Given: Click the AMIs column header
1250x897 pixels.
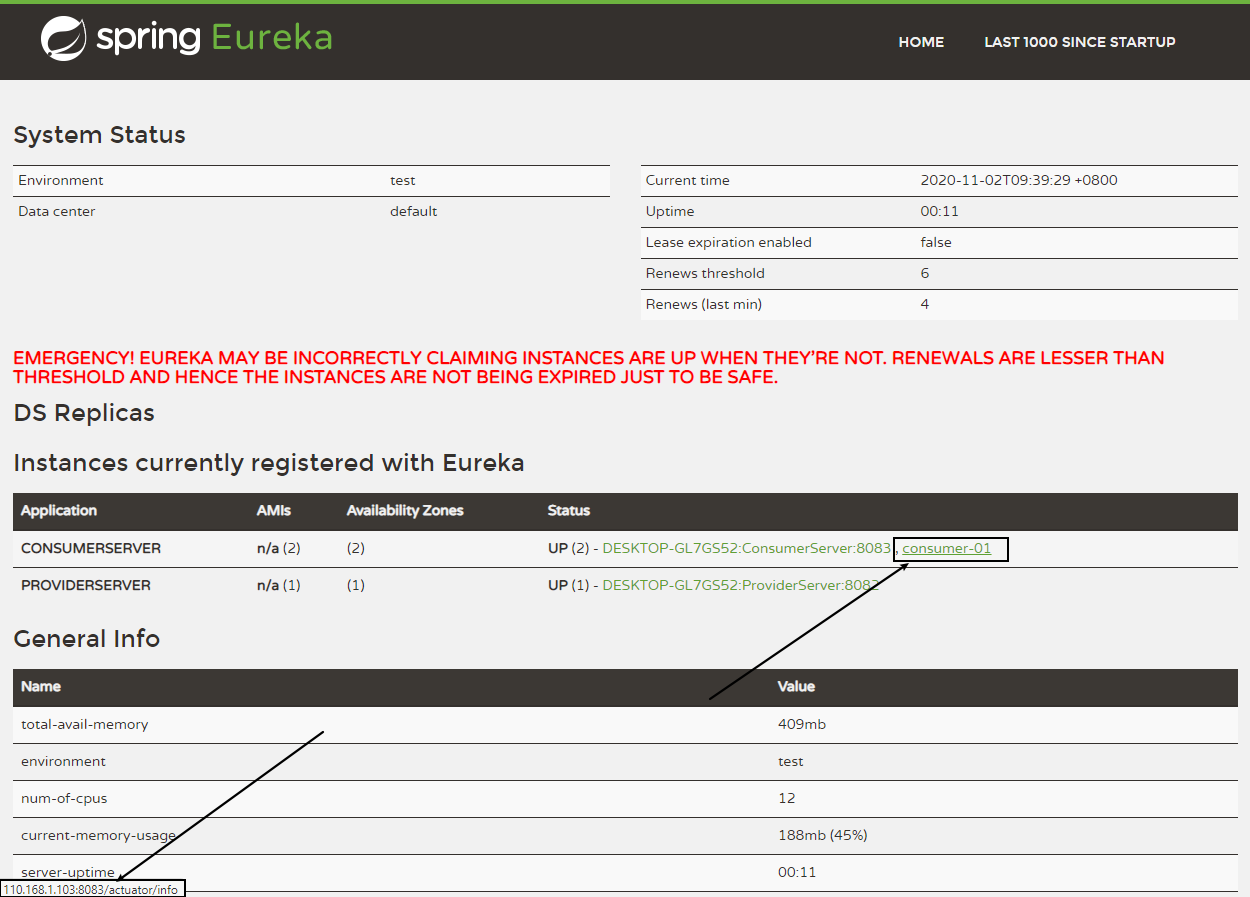Looking at the screenshot, I should [x=274, y=510].
